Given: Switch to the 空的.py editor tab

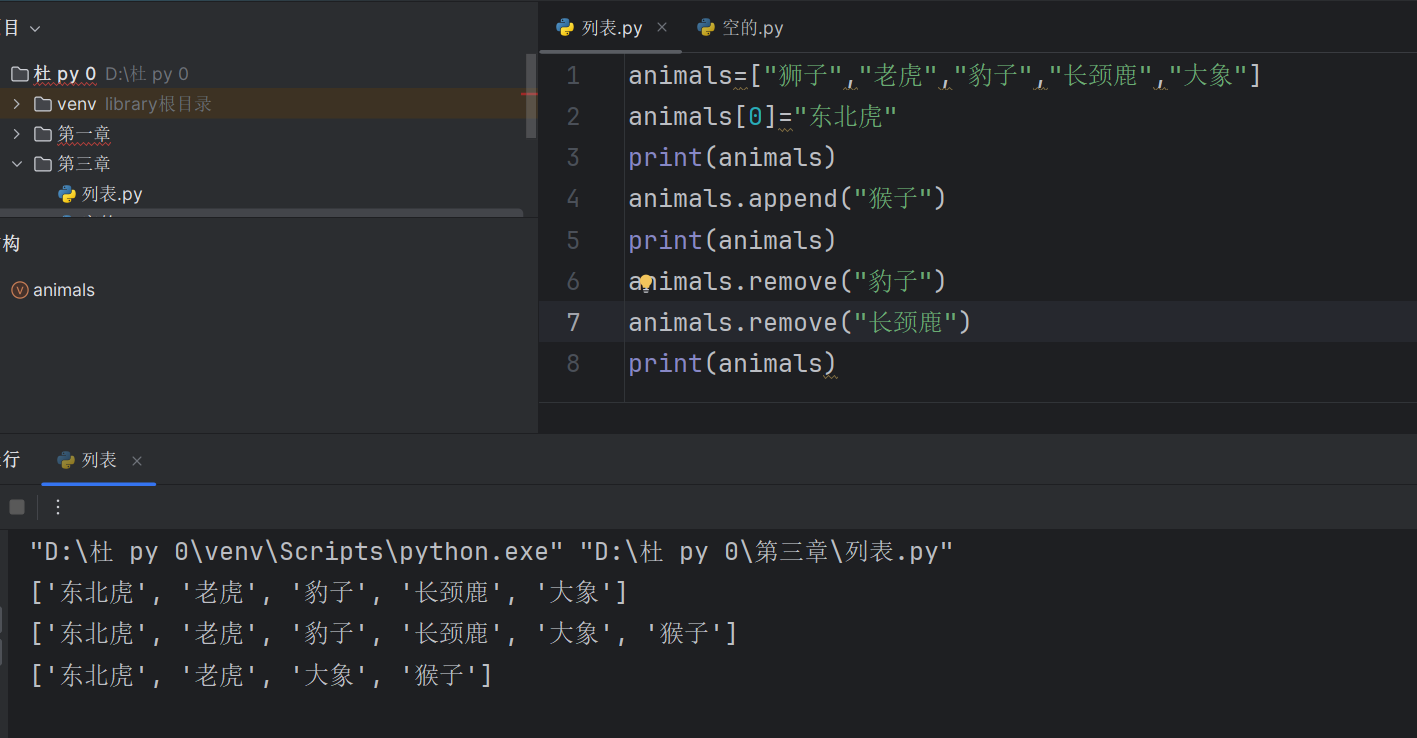Looking at the screenshot, I should [x=741, y=28].
